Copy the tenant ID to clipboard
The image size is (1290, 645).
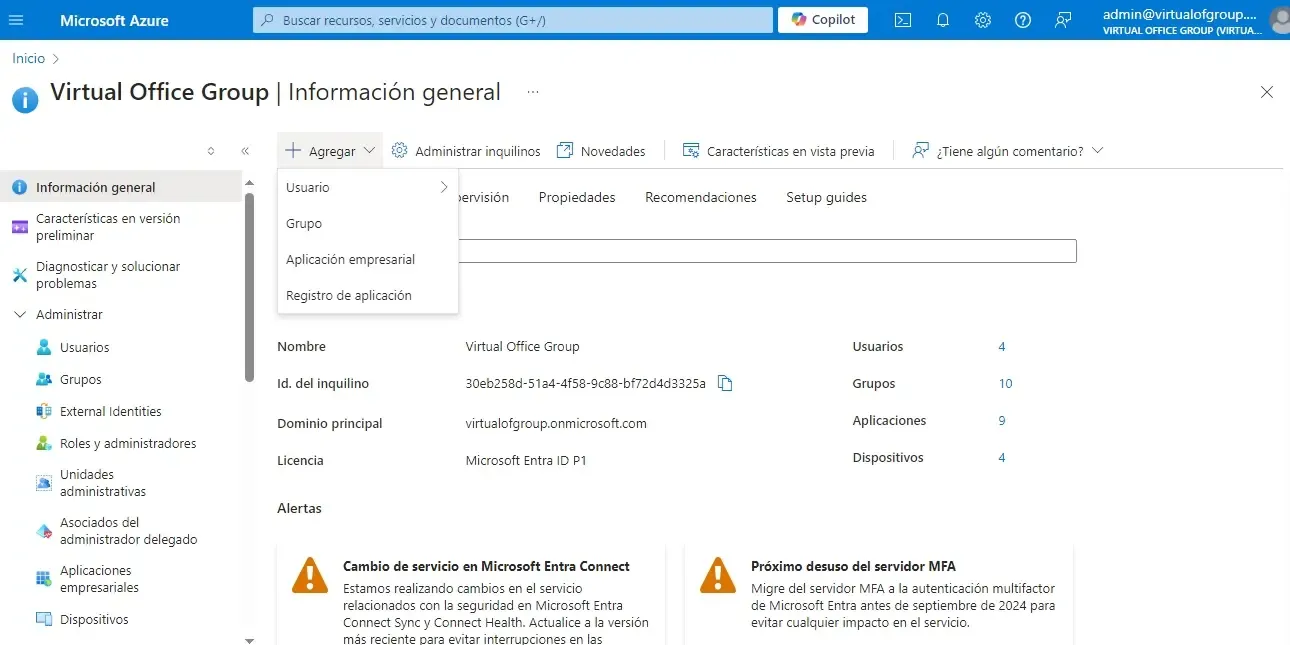pyautogui.click(x=726, y=383)
